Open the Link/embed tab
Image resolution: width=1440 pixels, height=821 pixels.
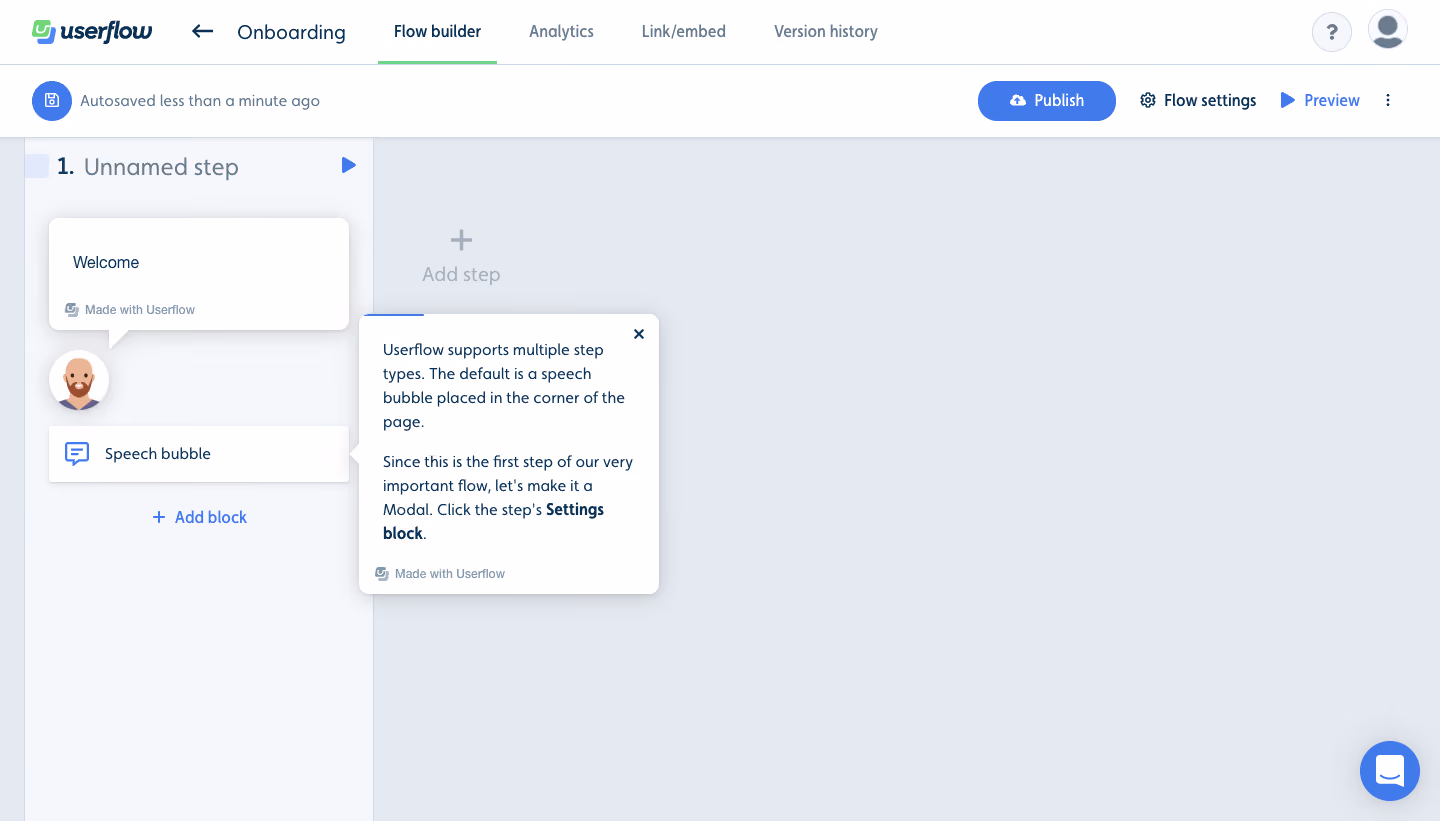684,31
